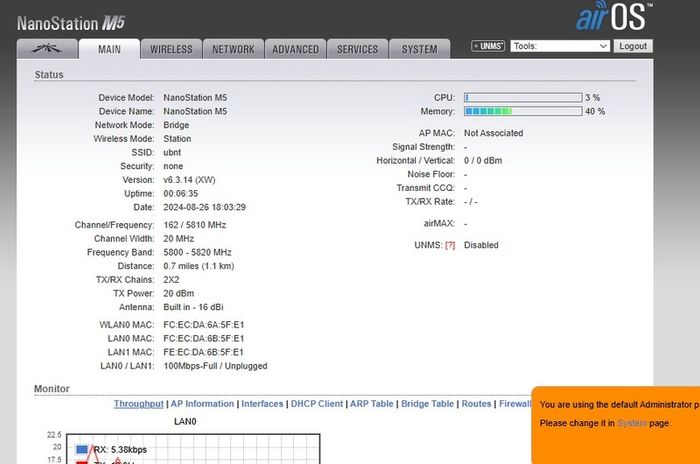Click the Monitor section heading
The width and height of the screenshot is (700, 464).
click(52, 389)
